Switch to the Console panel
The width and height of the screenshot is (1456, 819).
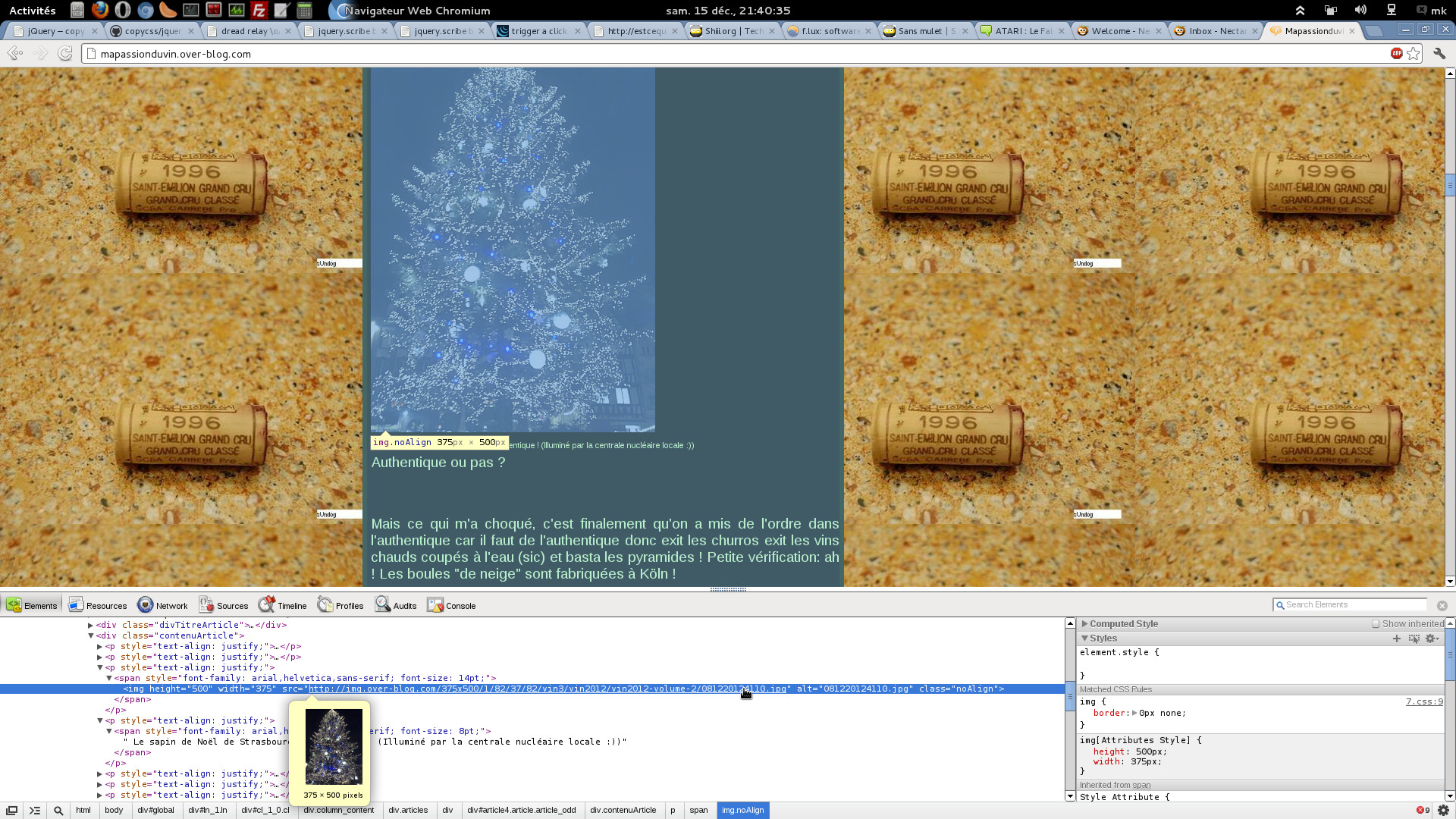point(451,605)
